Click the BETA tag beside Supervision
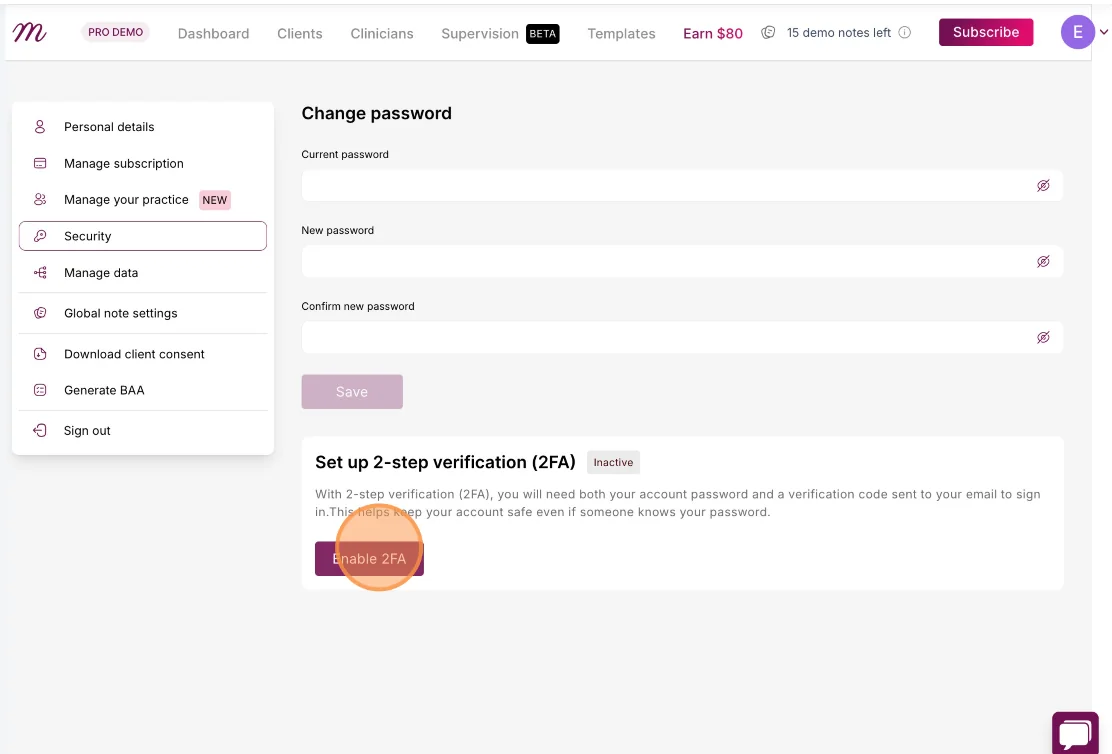This screenshot has height=754, width=1112. click(543, 33)
